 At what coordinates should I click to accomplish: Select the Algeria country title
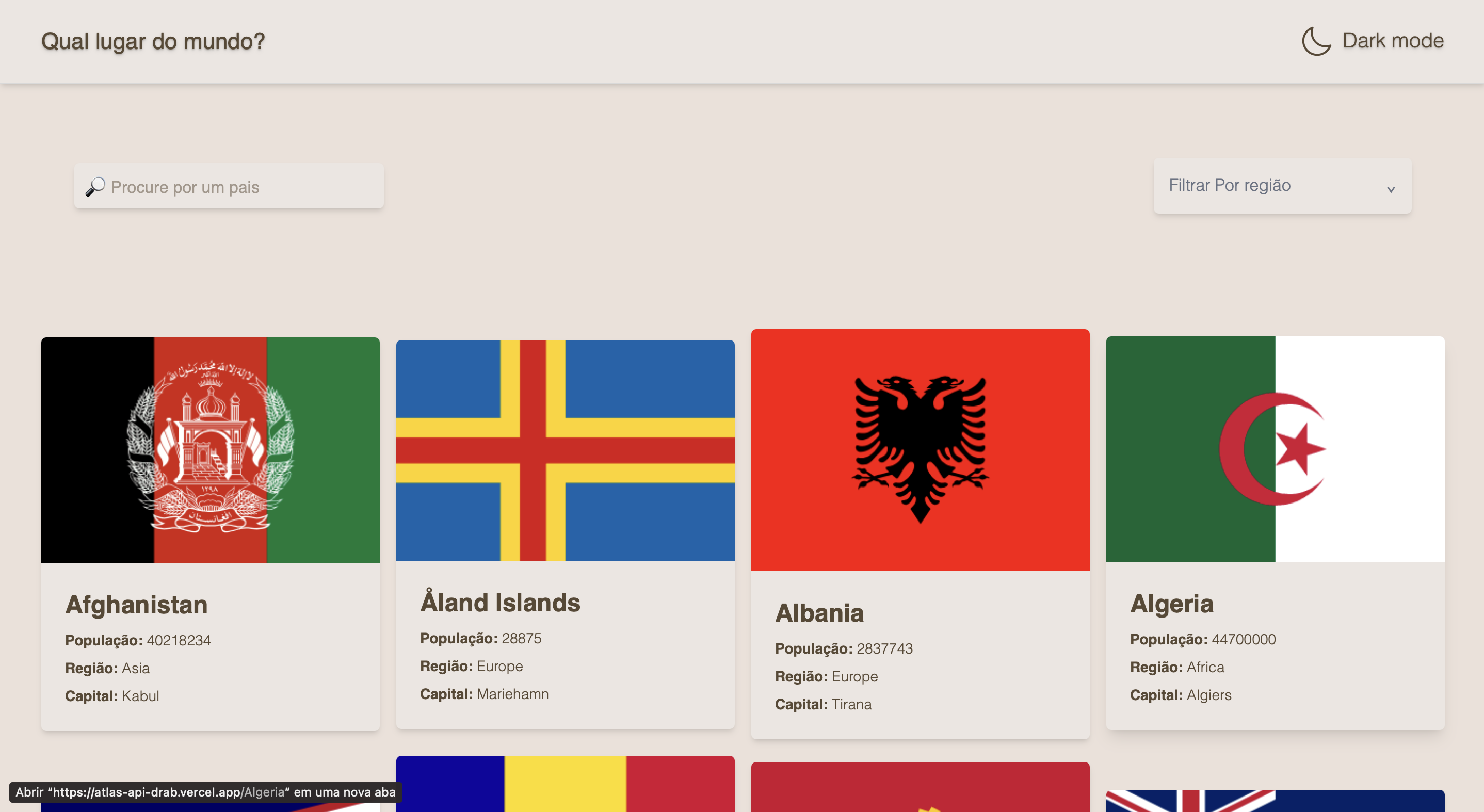1172,604
